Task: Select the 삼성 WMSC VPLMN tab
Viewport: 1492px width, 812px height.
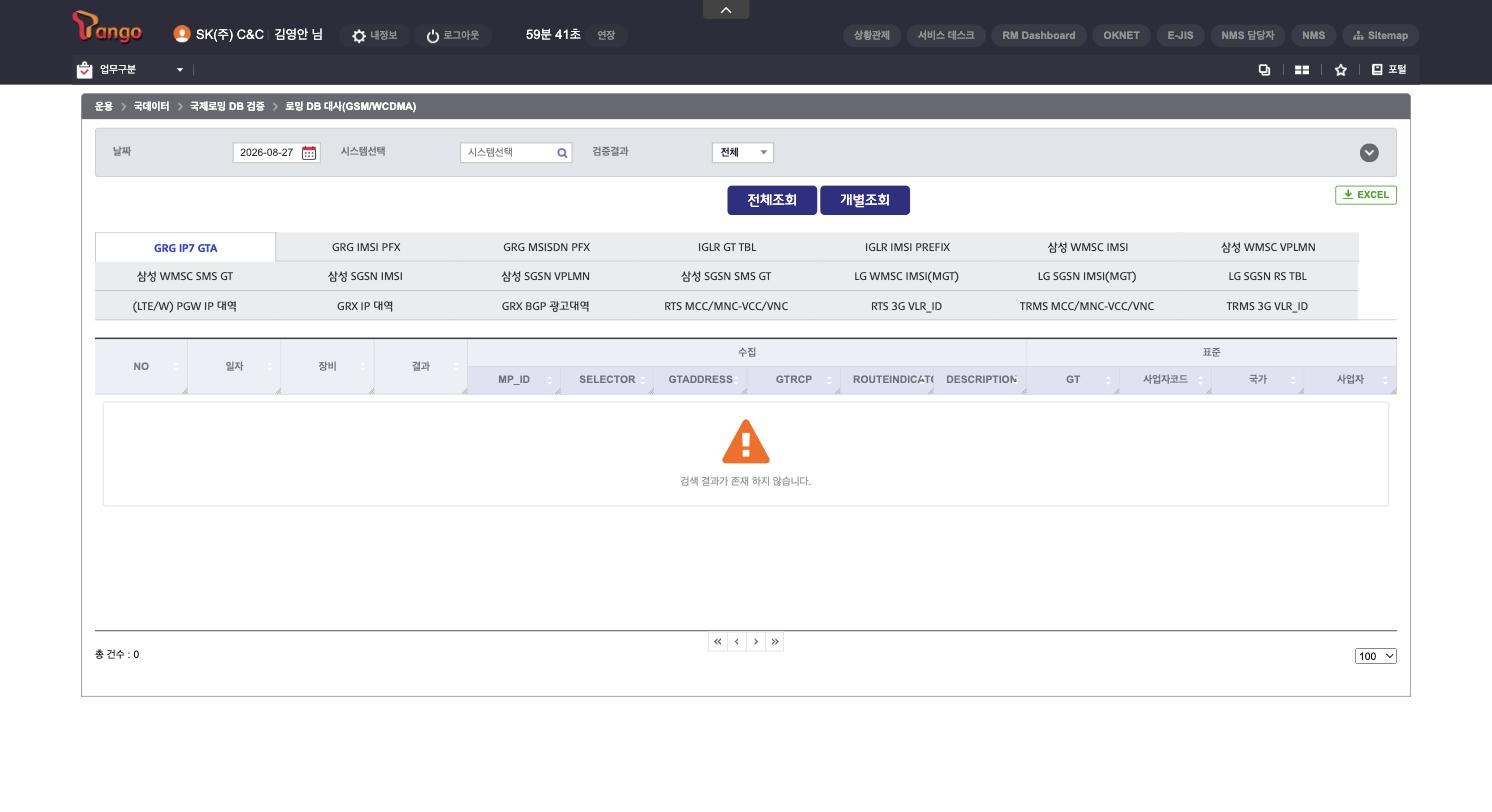Action: point(1268,247)
